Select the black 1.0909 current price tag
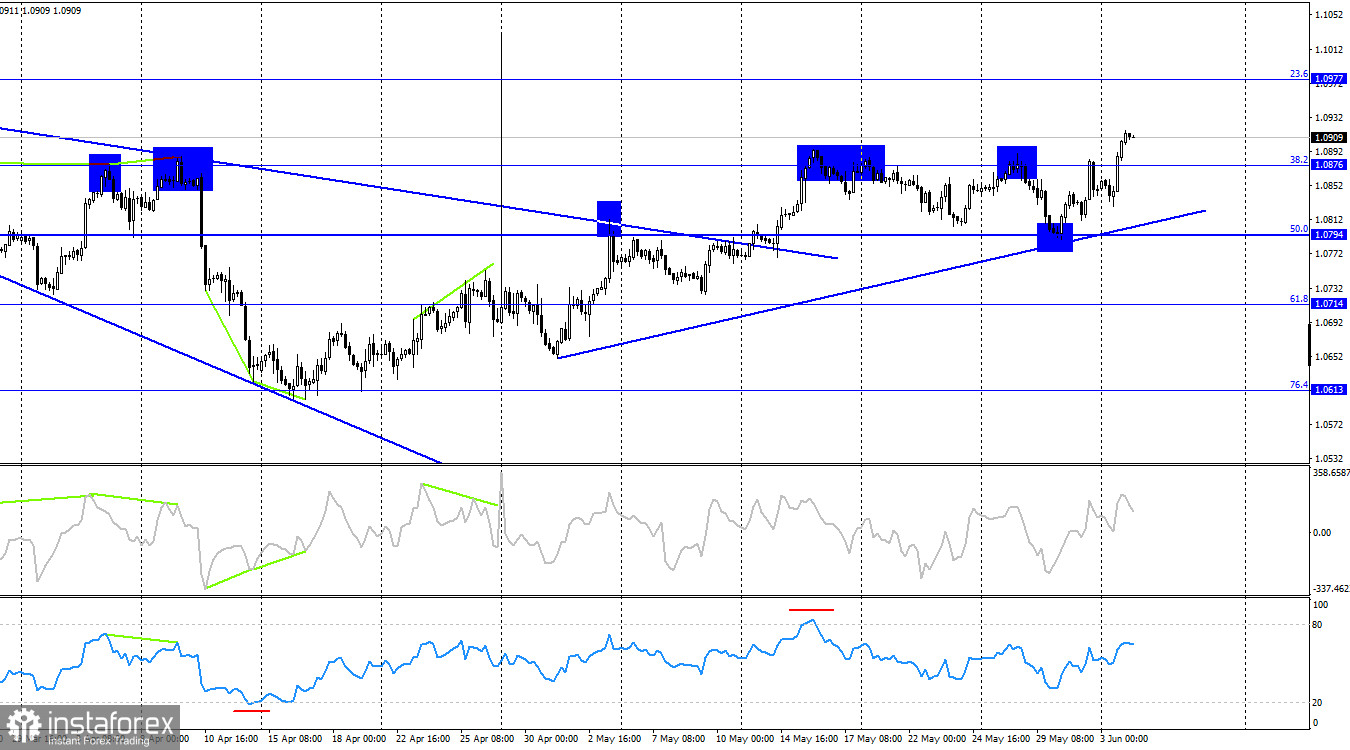 pyautogui.click(x=1329, y=138)
